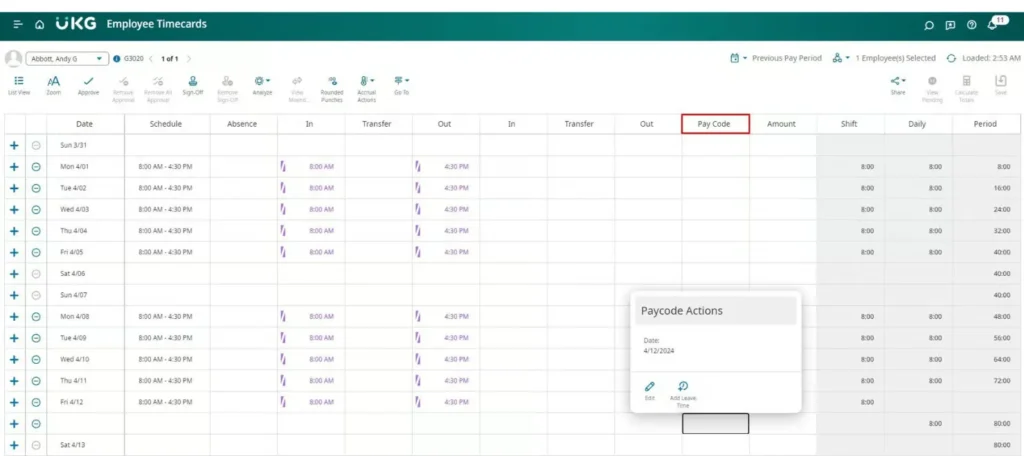The image size is (1024, 456).
Task: Click the 8:00 AM In punch for Tue 4/09
Action: click(x=321, y=338)
